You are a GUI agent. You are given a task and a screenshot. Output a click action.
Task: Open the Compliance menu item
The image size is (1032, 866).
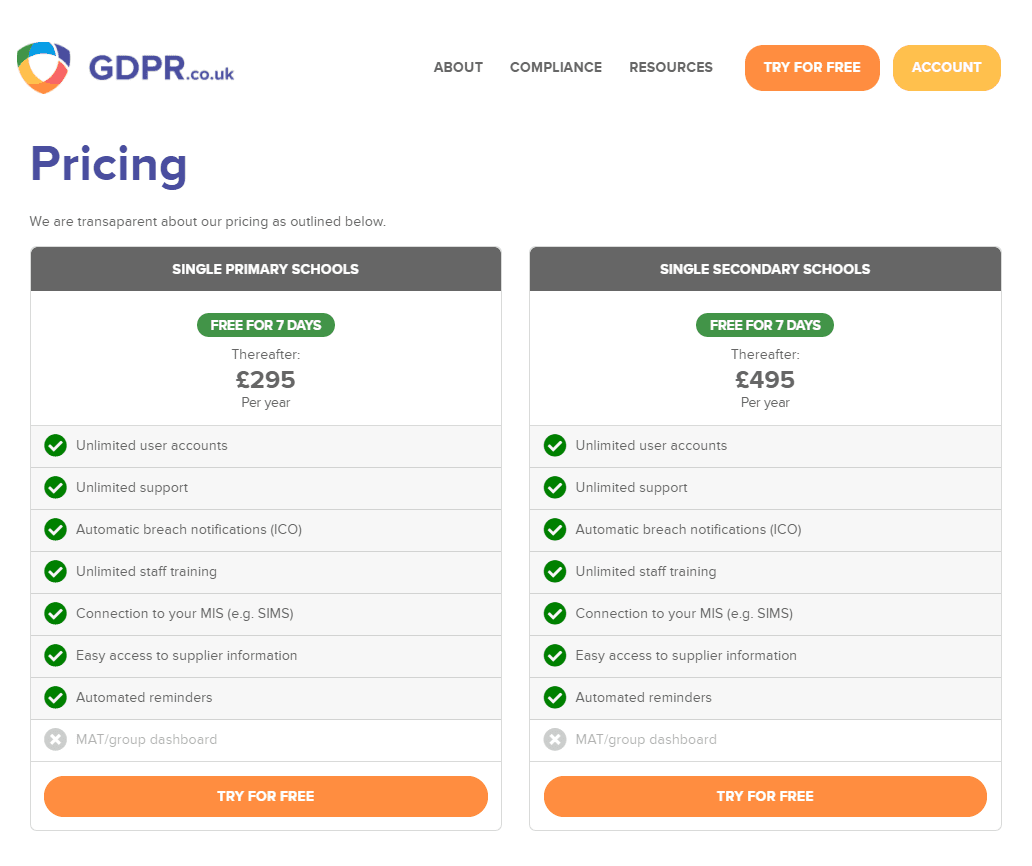point(555,67)
